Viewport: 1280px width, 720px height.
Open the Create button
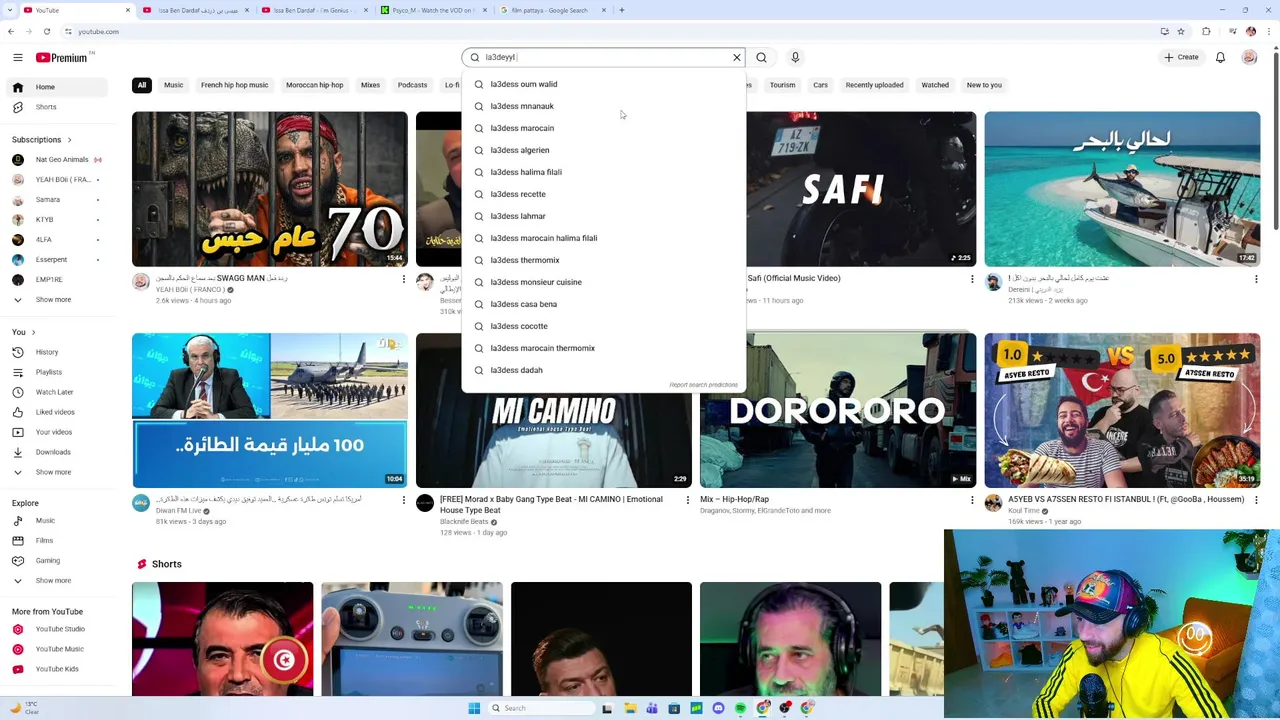click(x=1181, y=57)
